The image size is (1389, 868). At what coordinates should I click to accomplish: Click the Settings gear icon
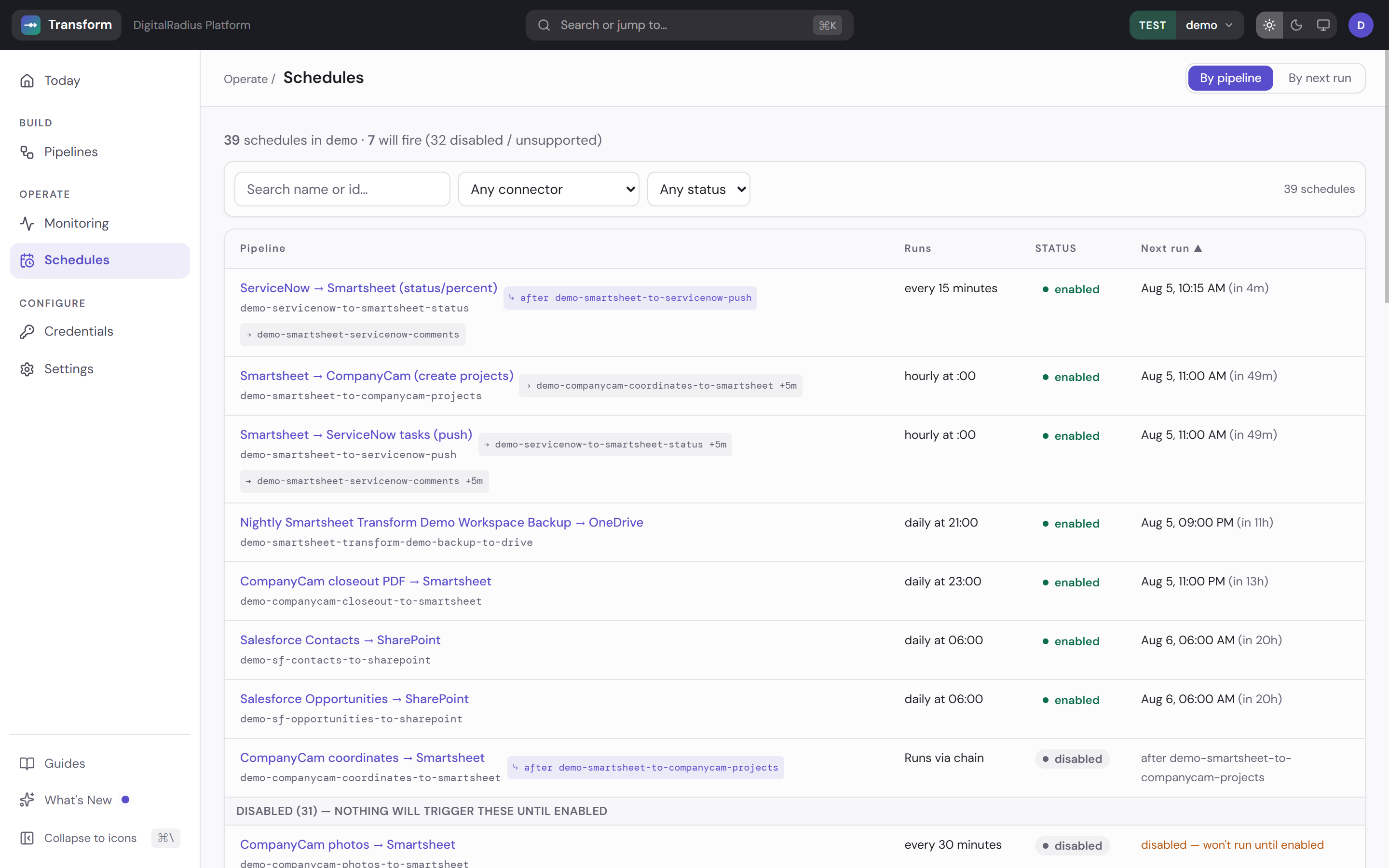pyautogui.click(x=27, y=369)
